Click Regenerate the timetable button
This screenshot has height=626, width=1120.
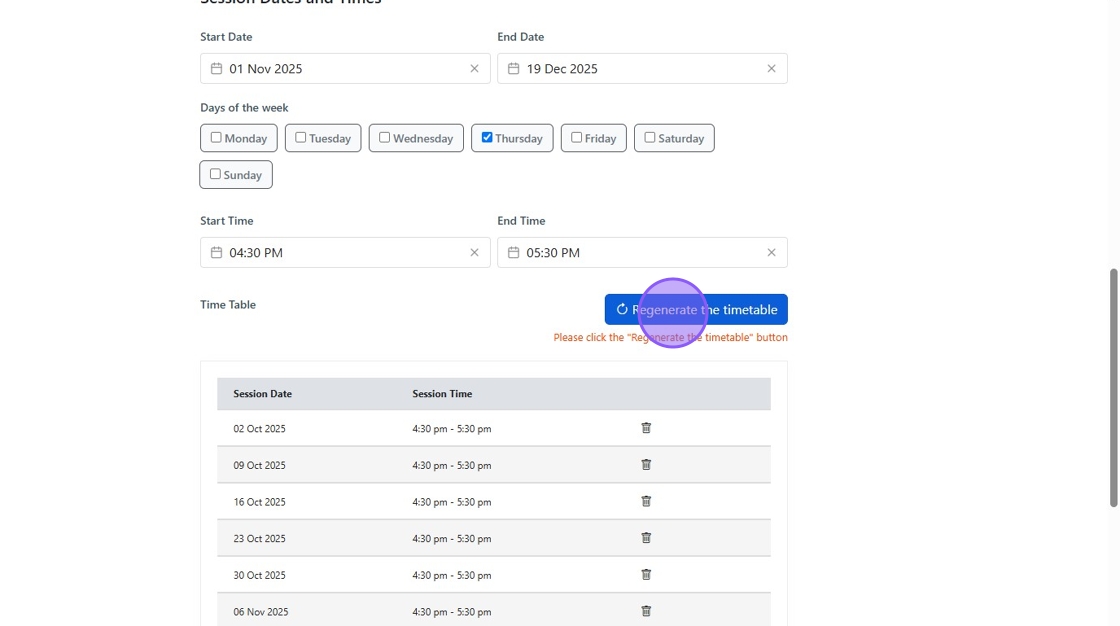click(696, 310)
